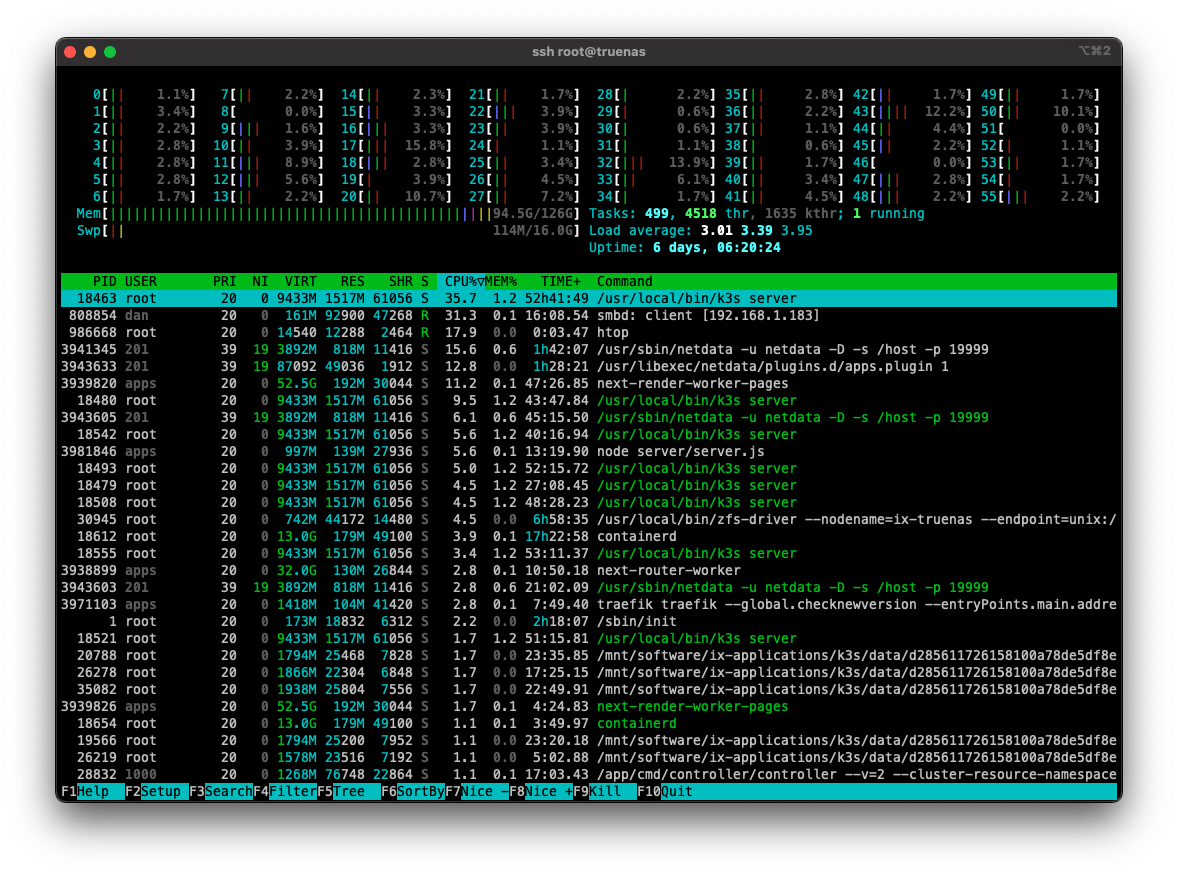Viewport: 1178px width, 876px height.
Task: Click F7 Nice minus button
Action: pyautogui.click(x=476, y=791)
